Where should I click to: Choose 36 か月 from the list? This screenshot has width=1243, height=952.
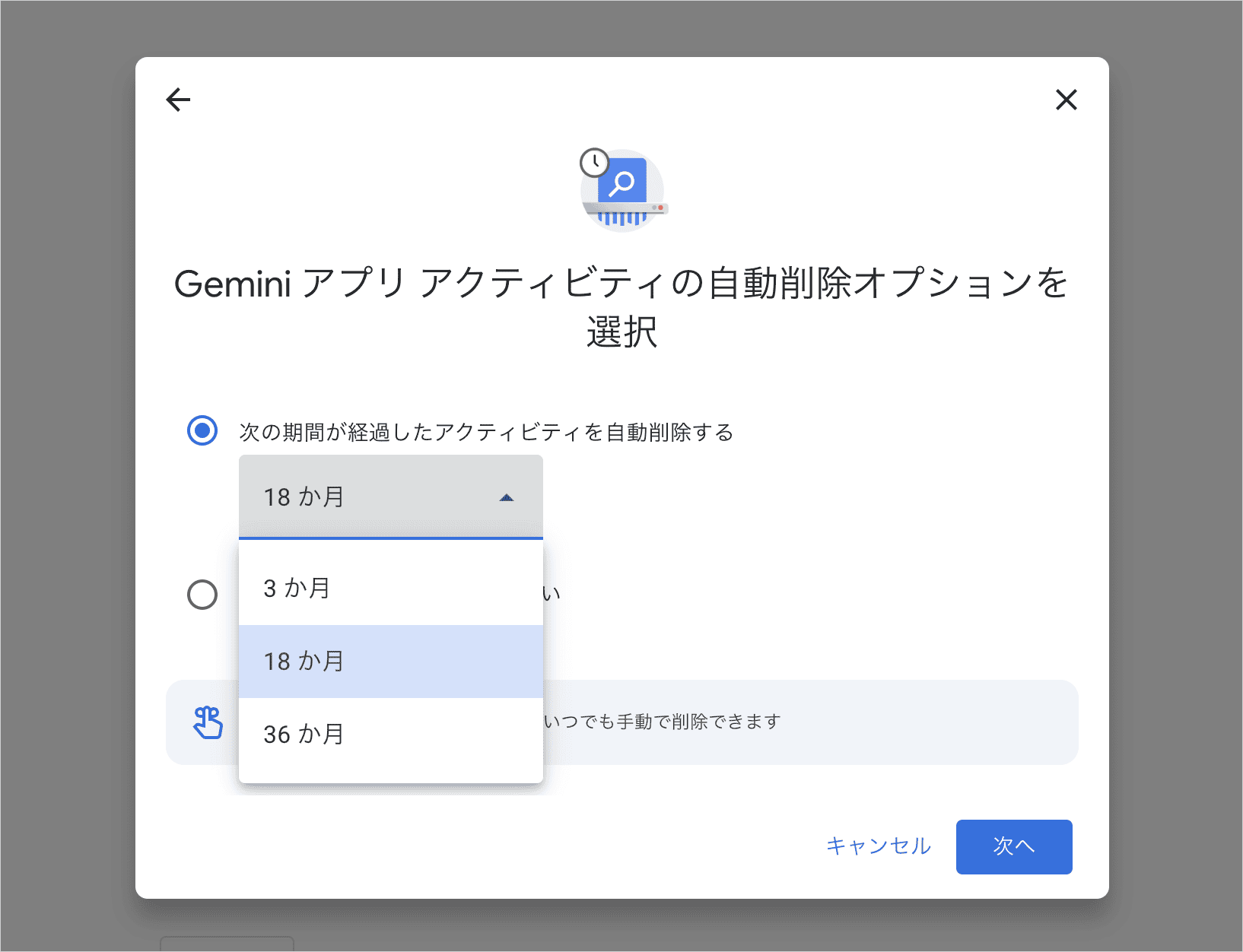click(391, 735)
